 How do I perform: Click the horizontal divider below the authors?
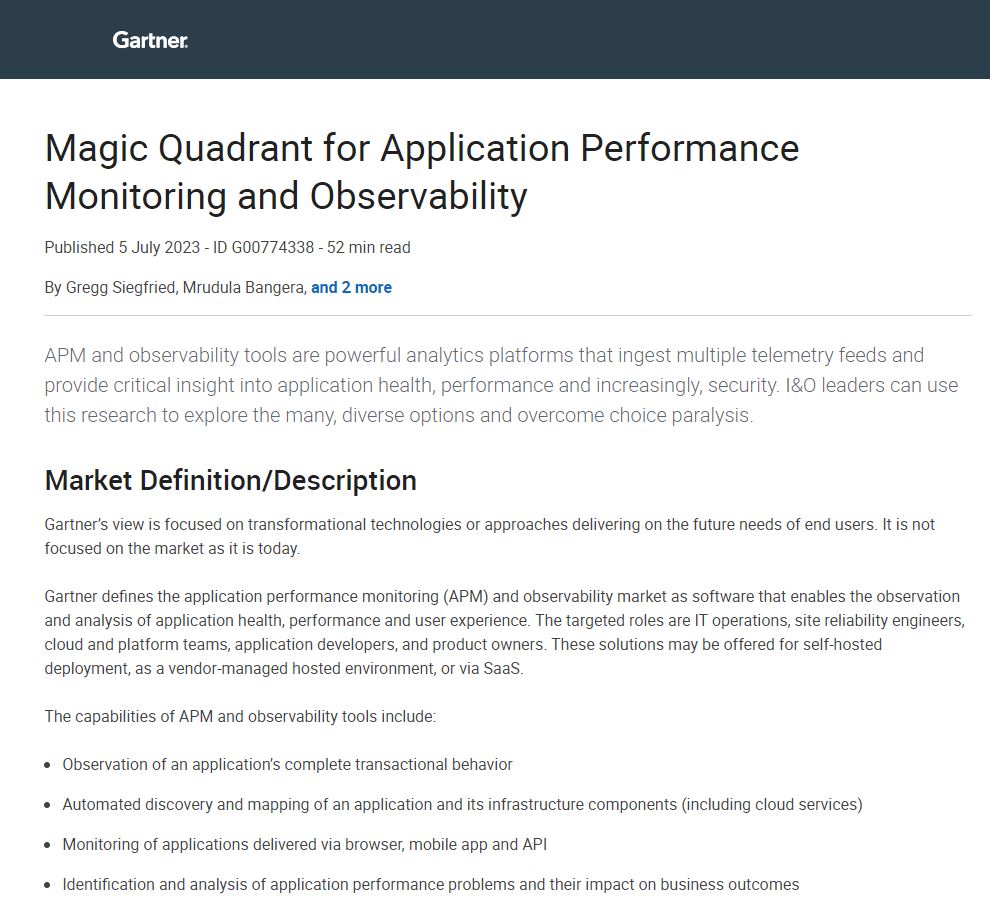tap(508, 316)
